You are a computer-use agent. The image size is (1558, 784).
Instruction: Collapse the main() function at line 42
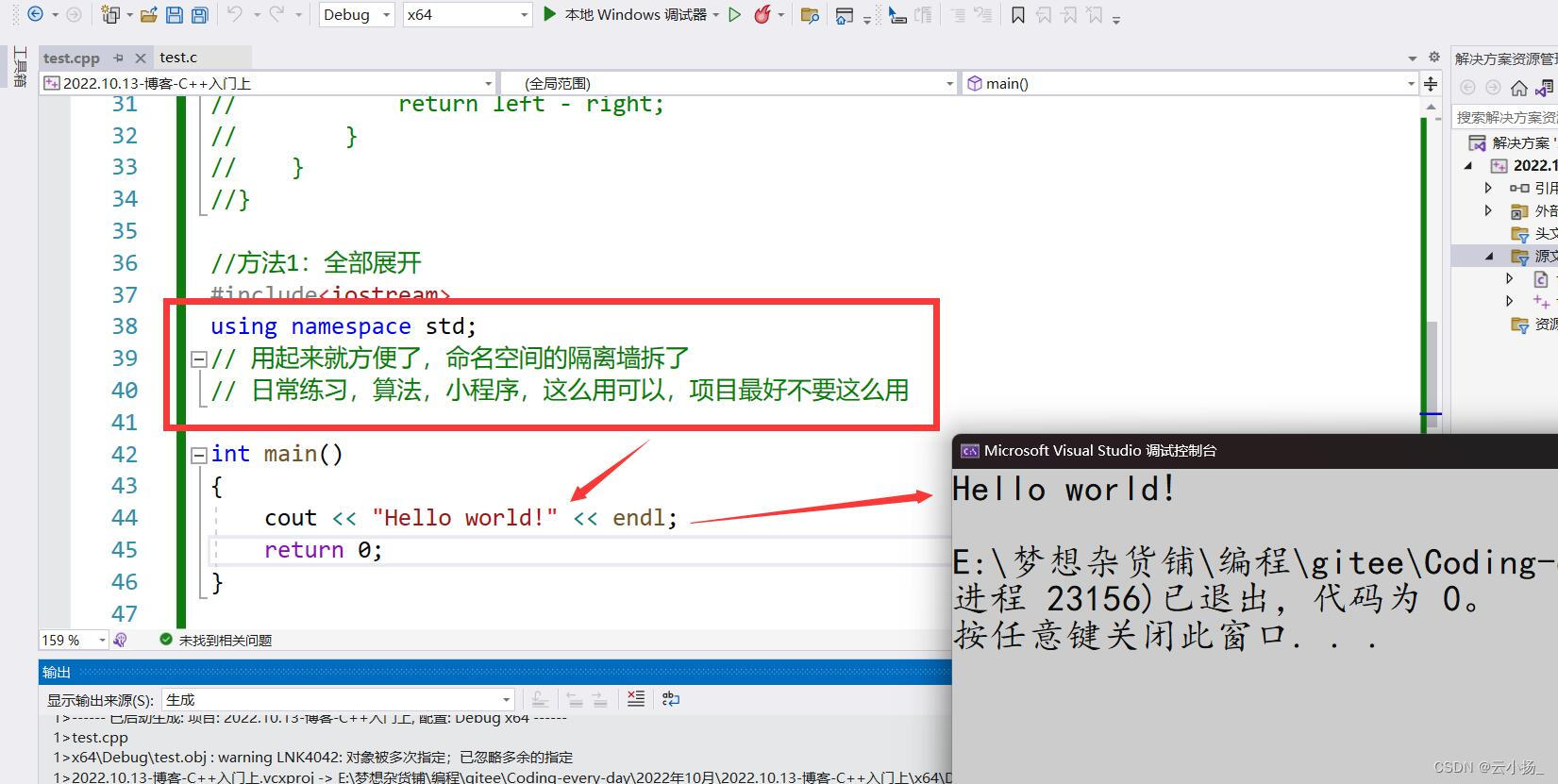pyautogui.click(x=198, y=455)
